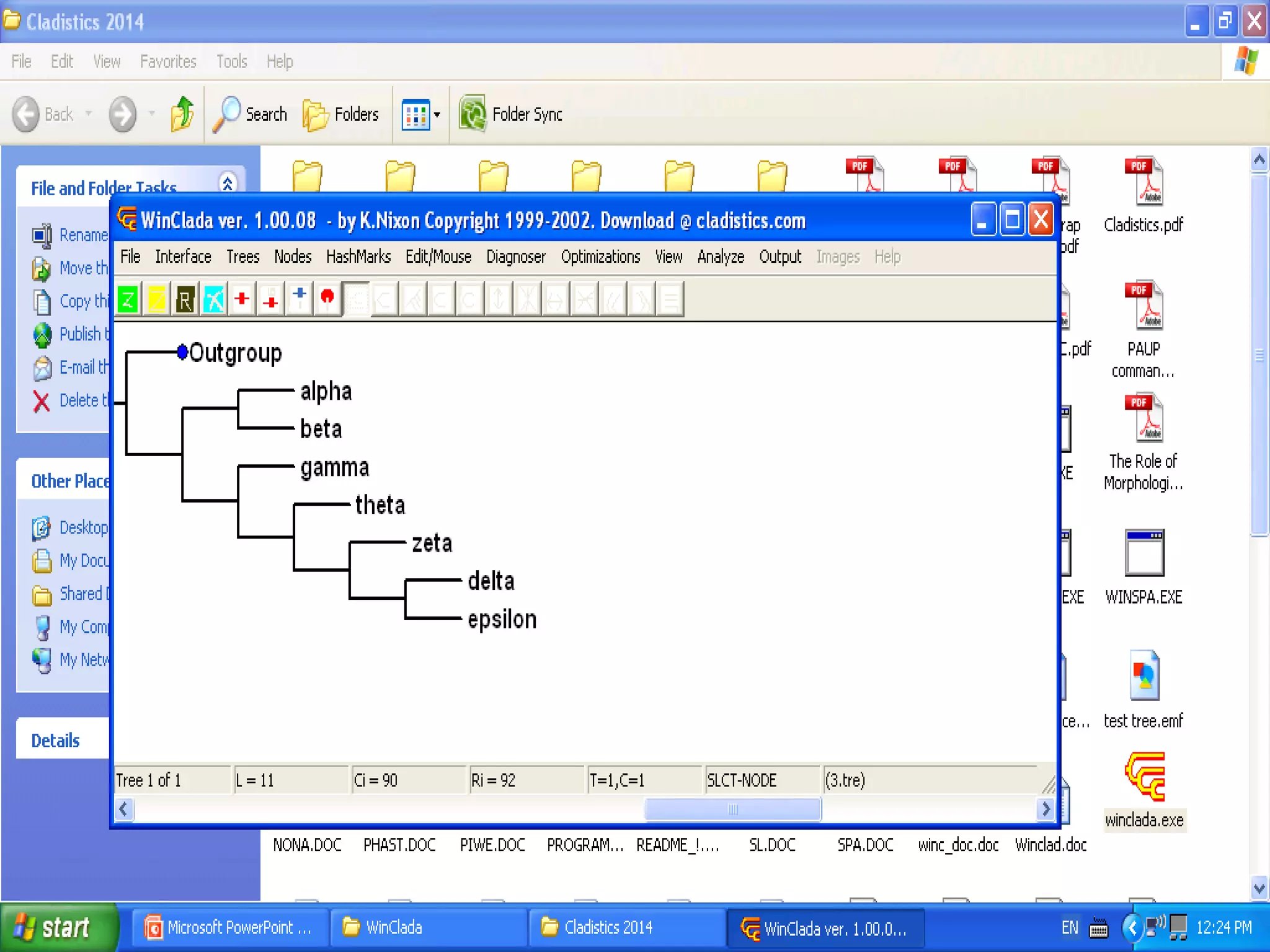Click the WinClada horizontal scrollbar thumb
The width and height of the screenshot is (1270, 952).
[x=732, y=809]
